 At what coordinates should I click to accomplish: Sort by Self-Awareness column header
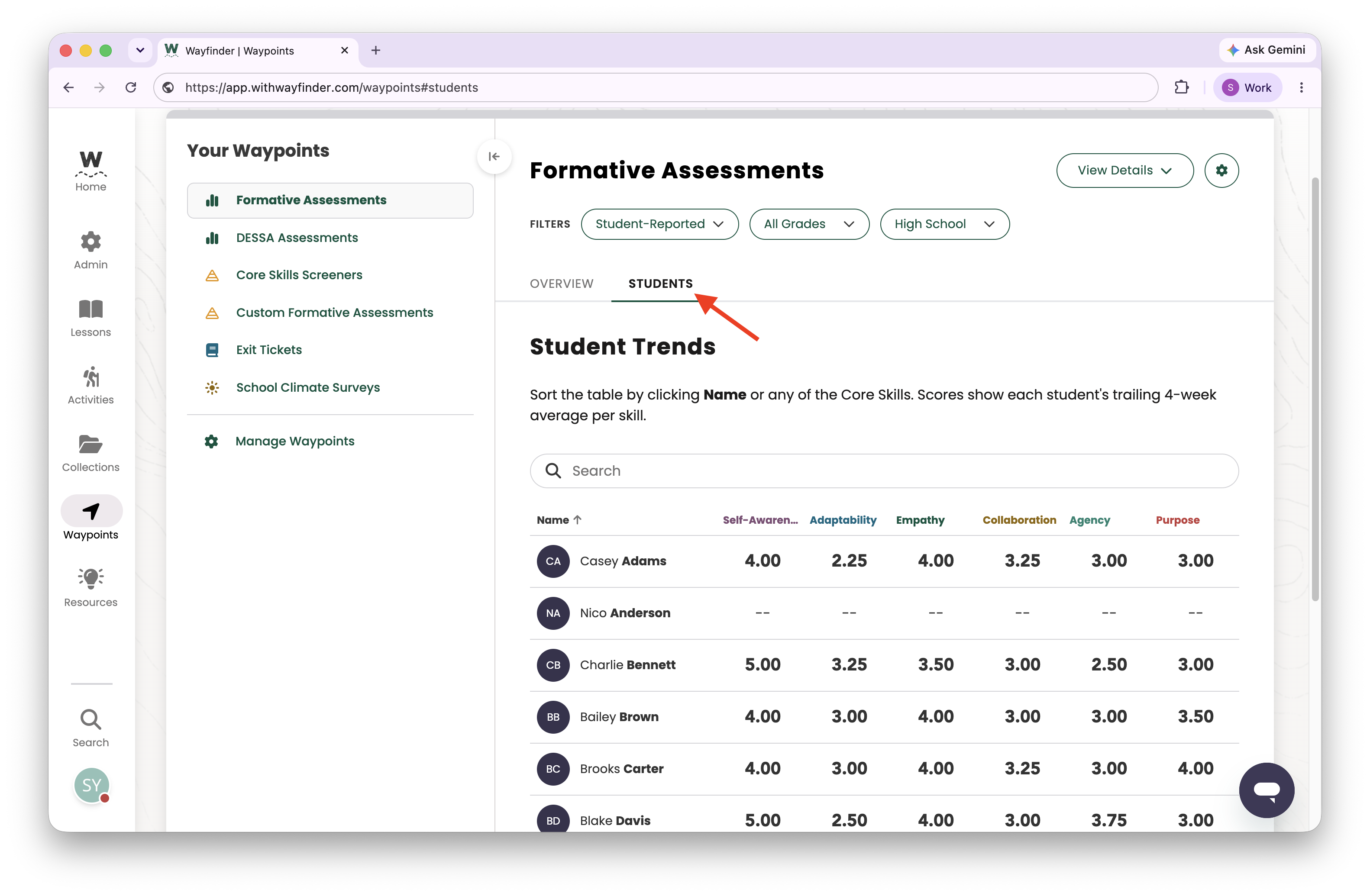point(760,520)
